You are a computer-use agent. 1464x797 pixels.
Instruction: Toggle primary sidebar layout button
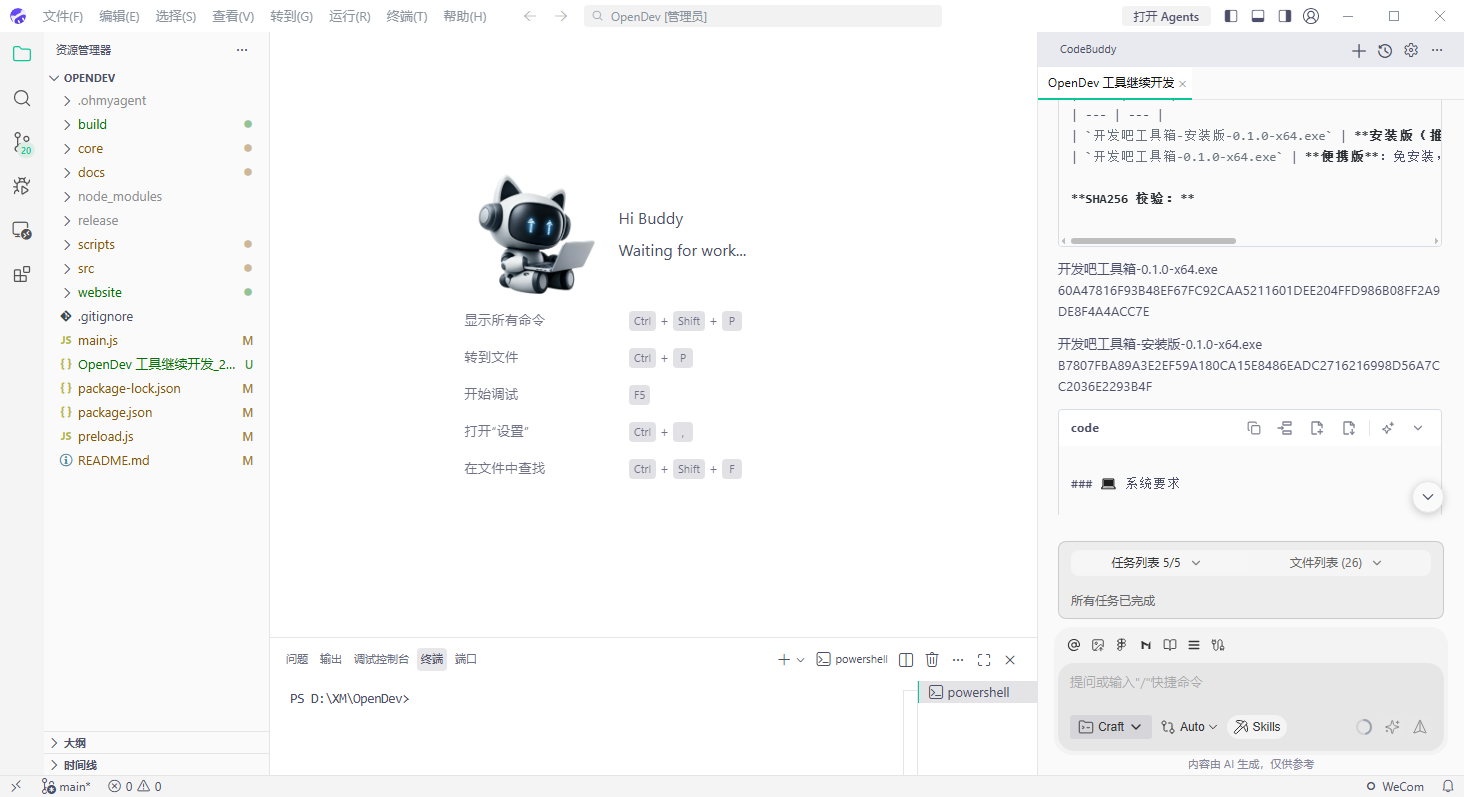pos(1231,16)
